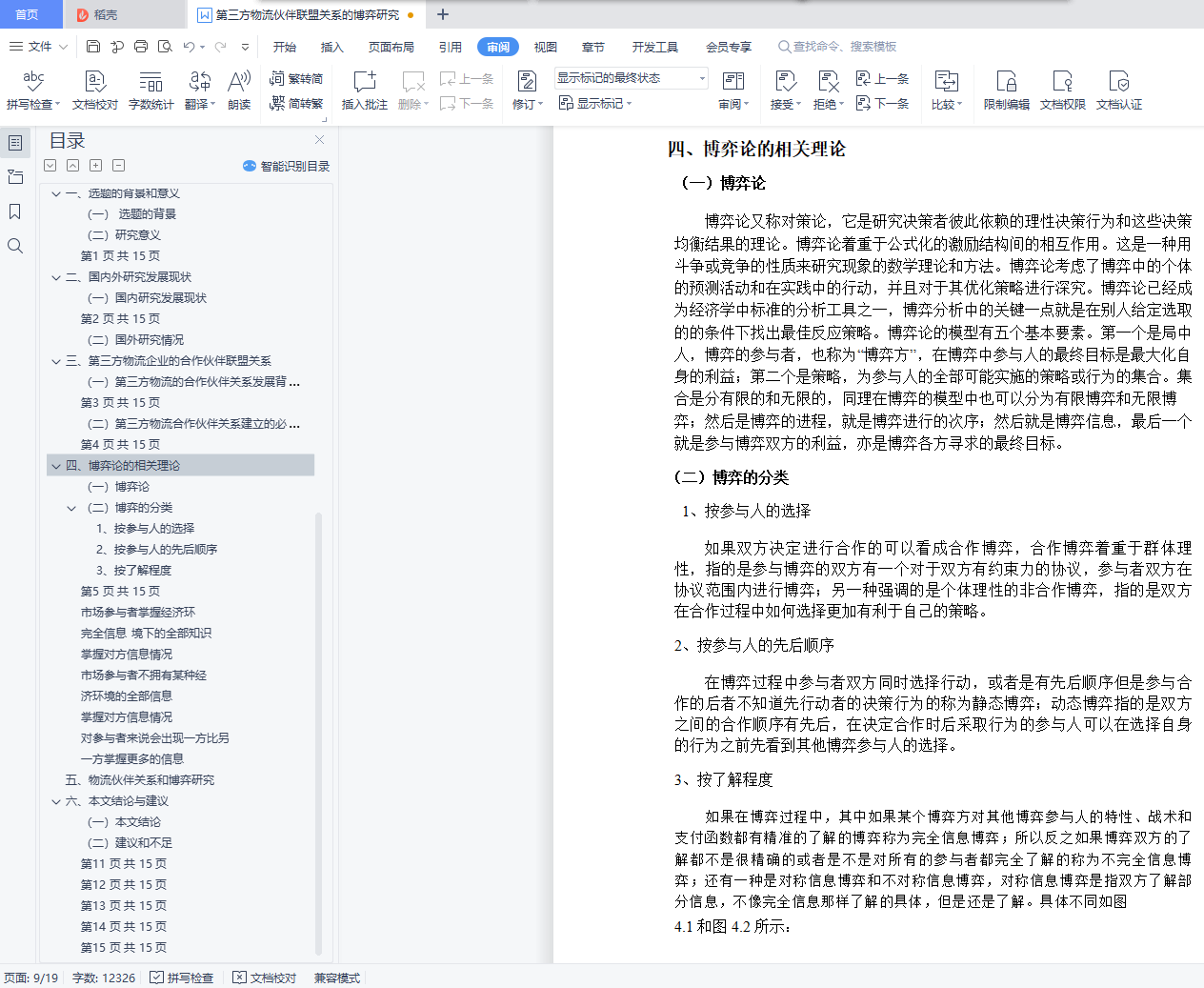Viewport: 1204px width, 988px height.
Task: Click the outline panel vertical scrollbar
Action: (318, 734)
